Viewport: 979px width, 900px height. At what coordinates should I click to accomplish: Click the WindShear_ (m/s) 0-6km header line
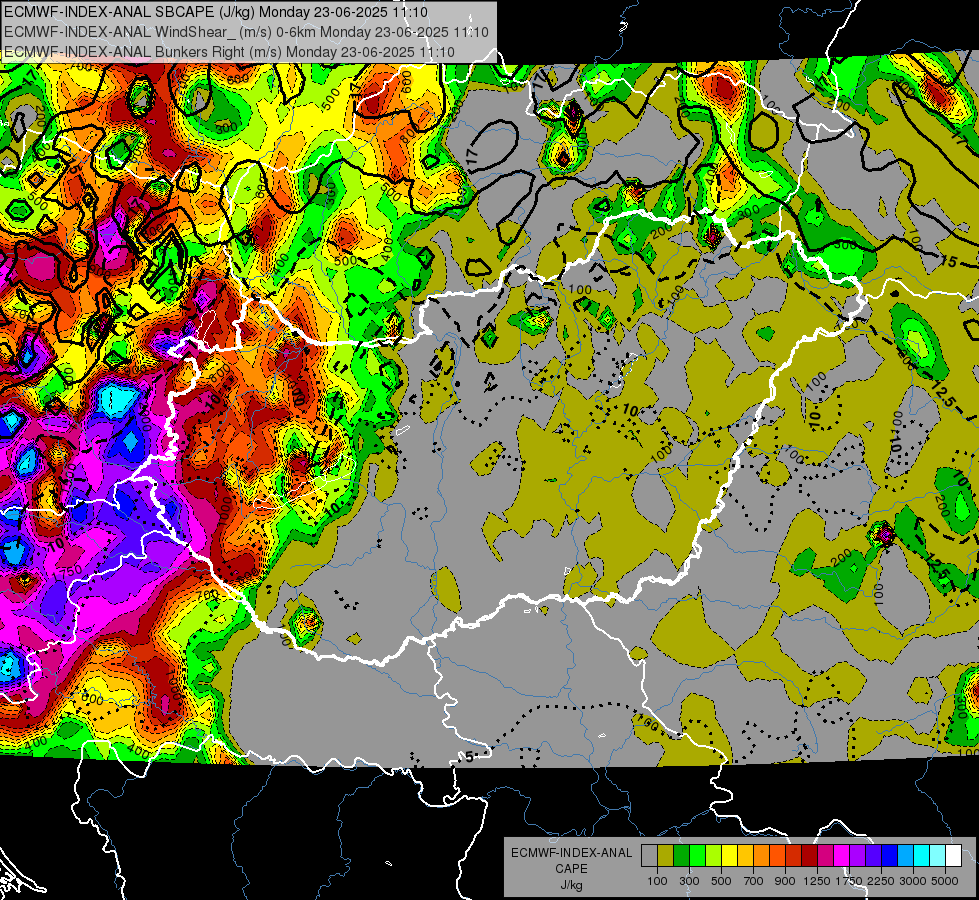tap(247, 32)
